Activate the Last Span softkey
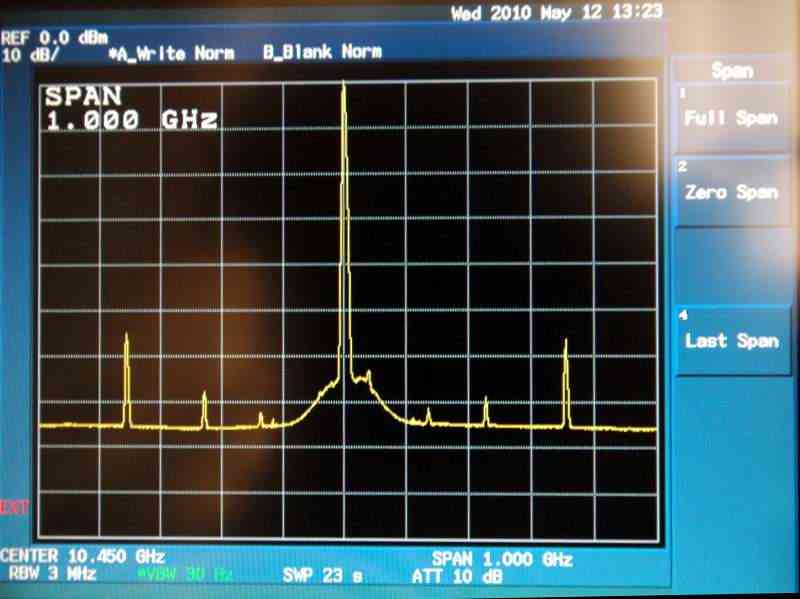 coord(732,340)
